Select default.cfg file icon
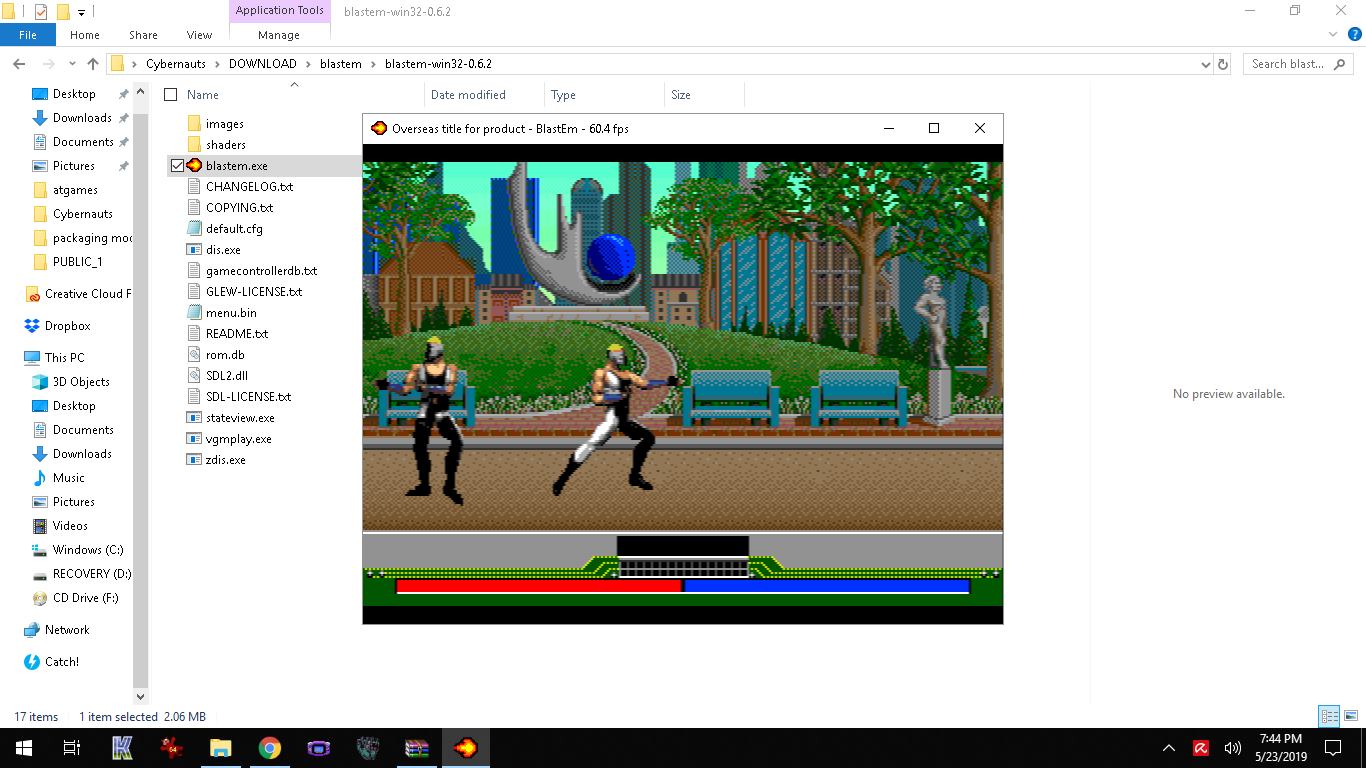Screen dimensions: 1366x768 (x=194, y=229)
